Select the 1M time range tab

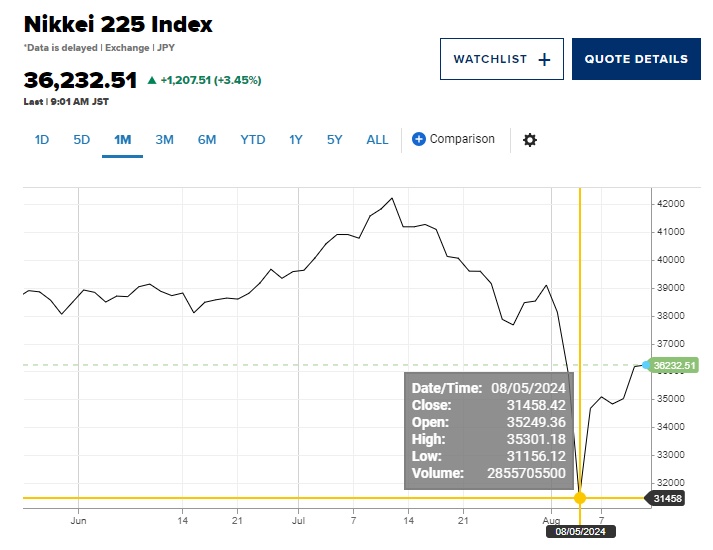click(x=123, y=140)
